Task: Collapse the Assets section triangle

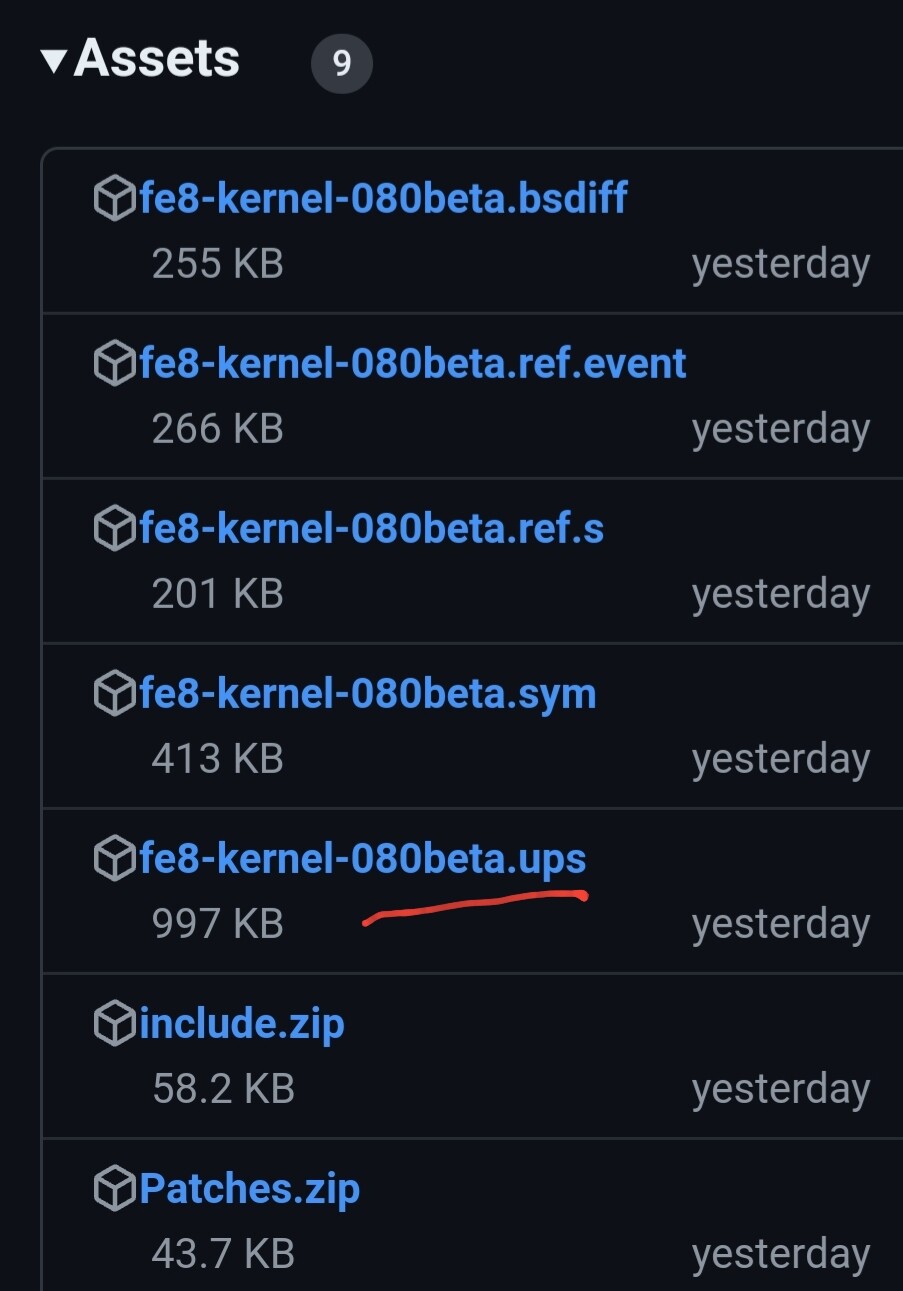Action: 54,60
